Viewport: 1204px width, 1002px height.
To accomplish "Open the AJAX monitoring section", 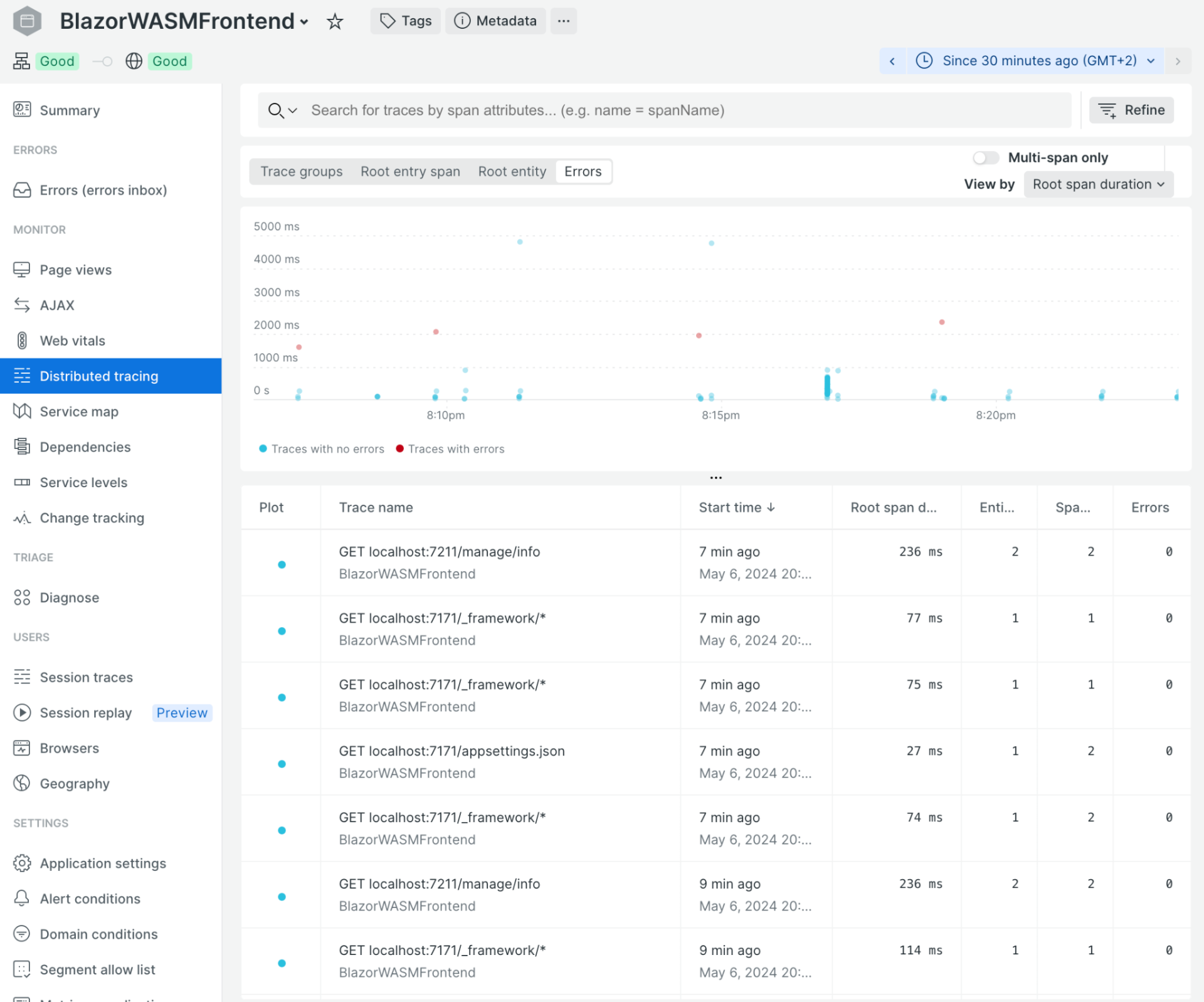I will coord(57,305).
